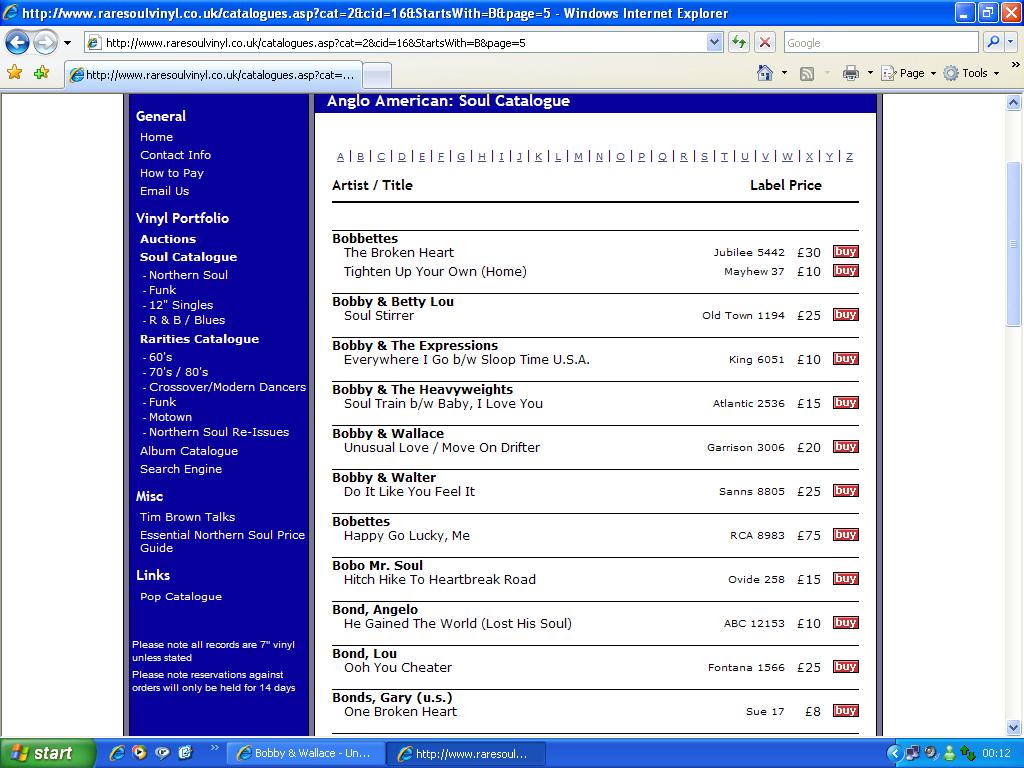Click the RSS feeds icon
This screenshot has height=768, width=1024.
tap(807, 74)
